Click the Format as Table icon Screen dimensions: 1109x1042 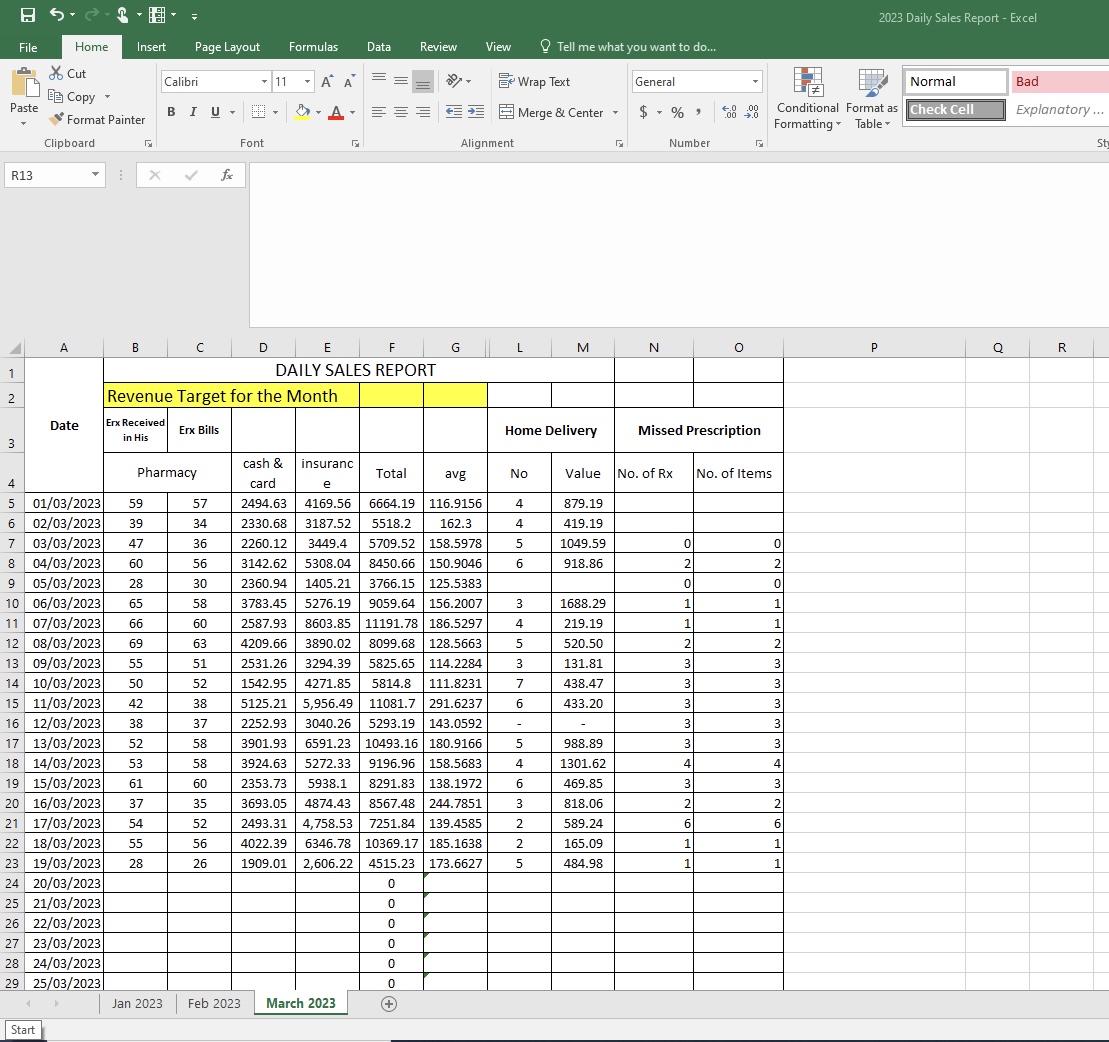point(872,82)
